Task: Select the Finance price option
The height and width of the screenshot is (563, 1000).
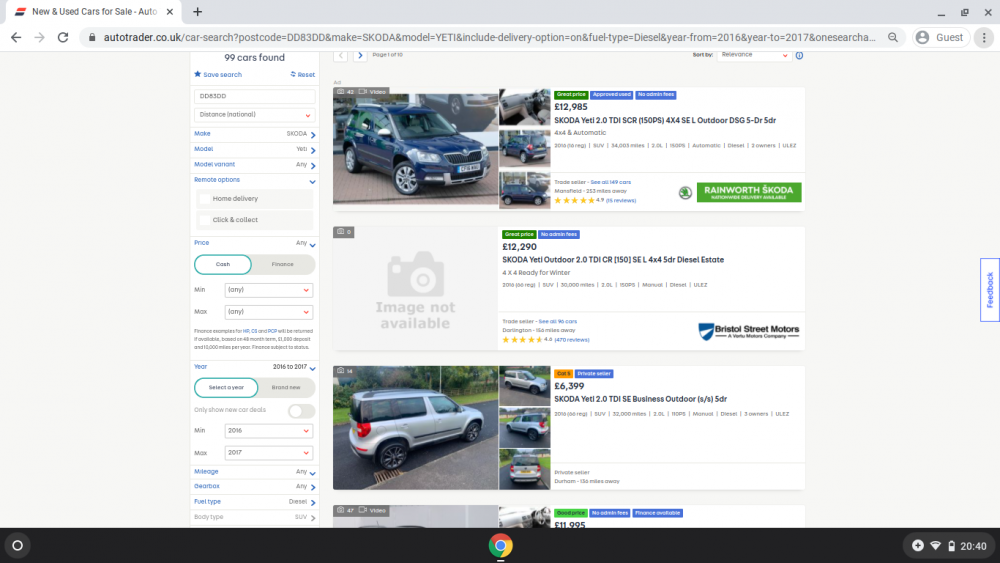Action: click(283, 264)
